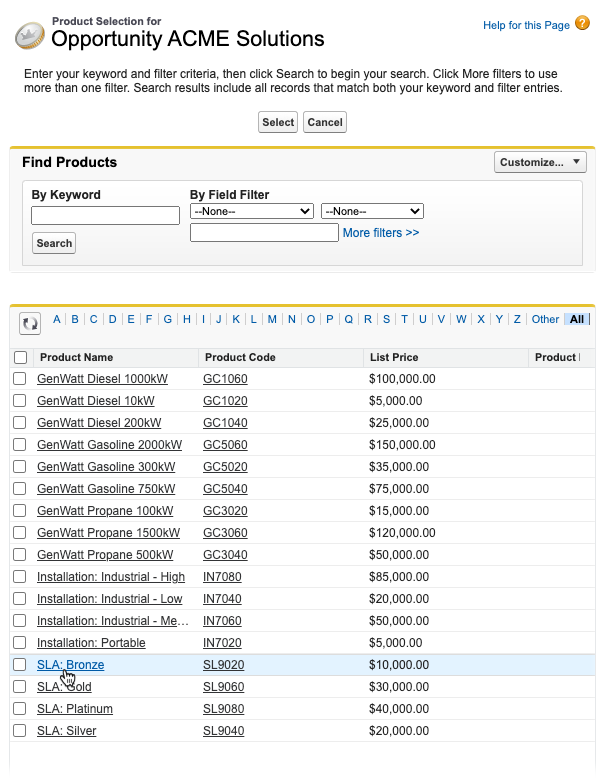605x781 pixels.
Task: Open the GenWatt Diesel 200kW link
Action: click(x=99, y=422)
